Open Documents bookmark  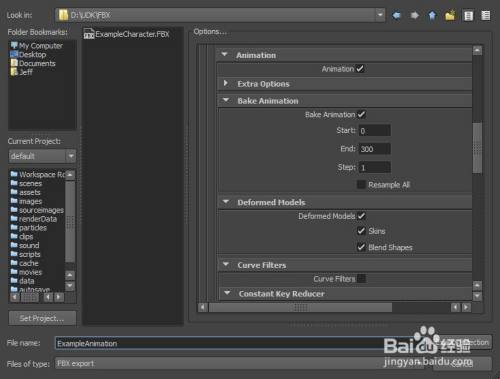click(x=33, y=63)
